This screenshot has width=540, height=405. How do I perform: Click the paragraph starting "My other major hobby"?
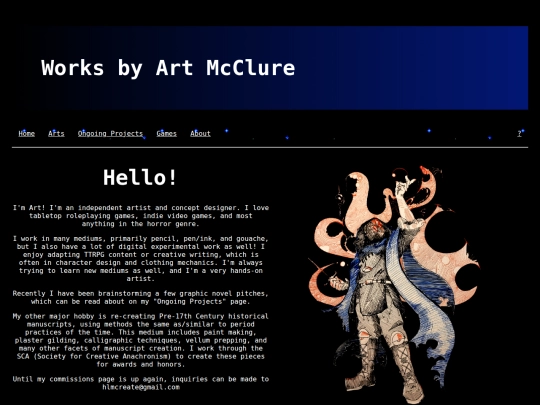pyautogui.click(x=141, y=340)
